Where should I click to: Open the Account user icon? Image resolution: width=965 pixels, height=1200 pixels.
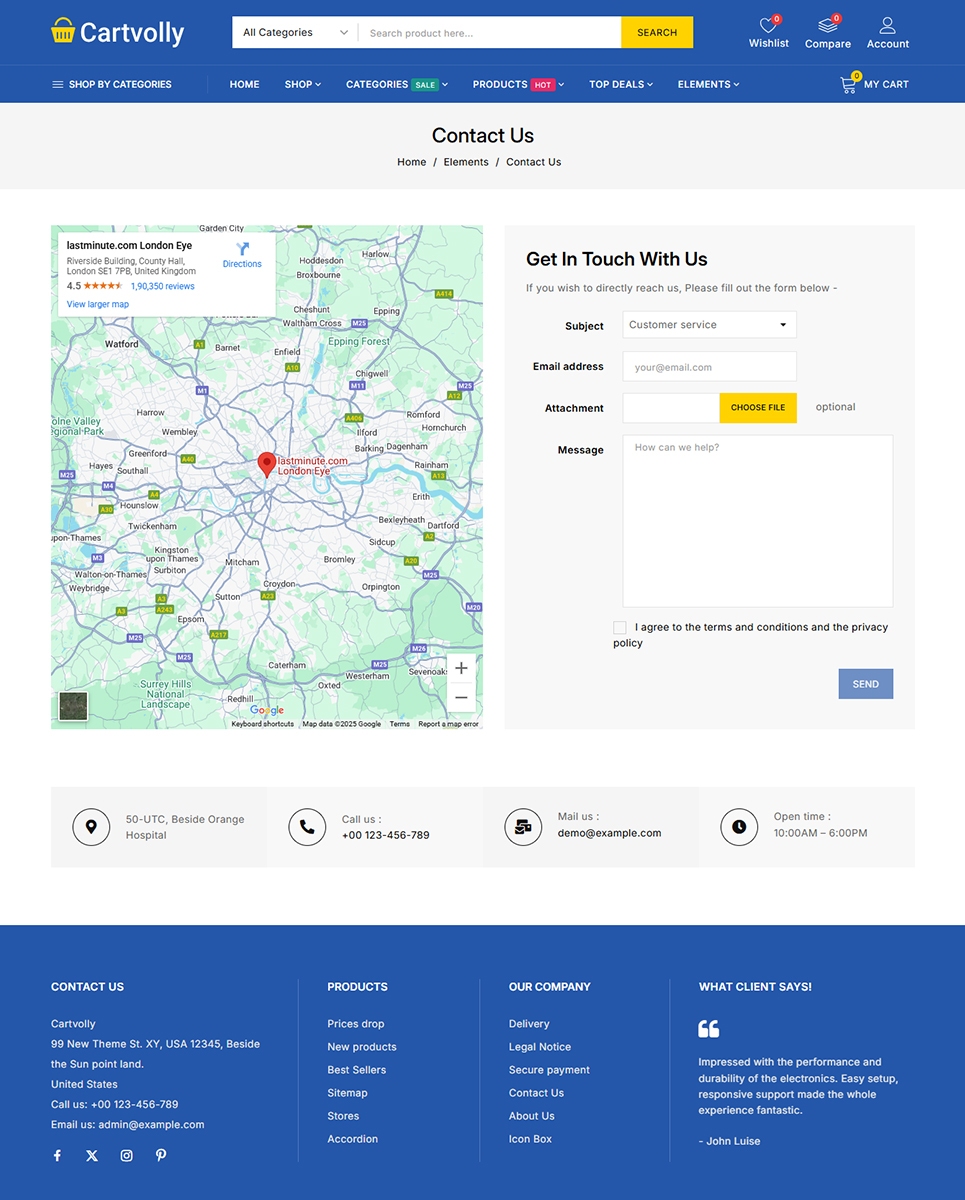(x=887, y=25)
